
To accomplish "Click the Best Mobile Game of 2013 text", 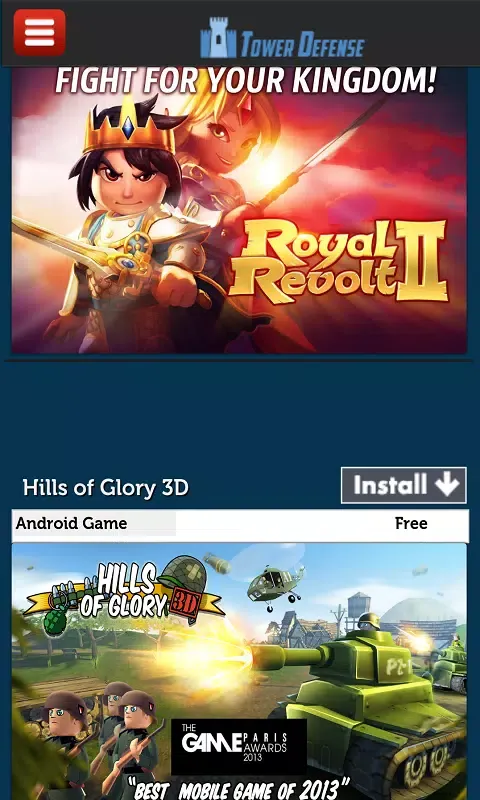I will 240,788.
